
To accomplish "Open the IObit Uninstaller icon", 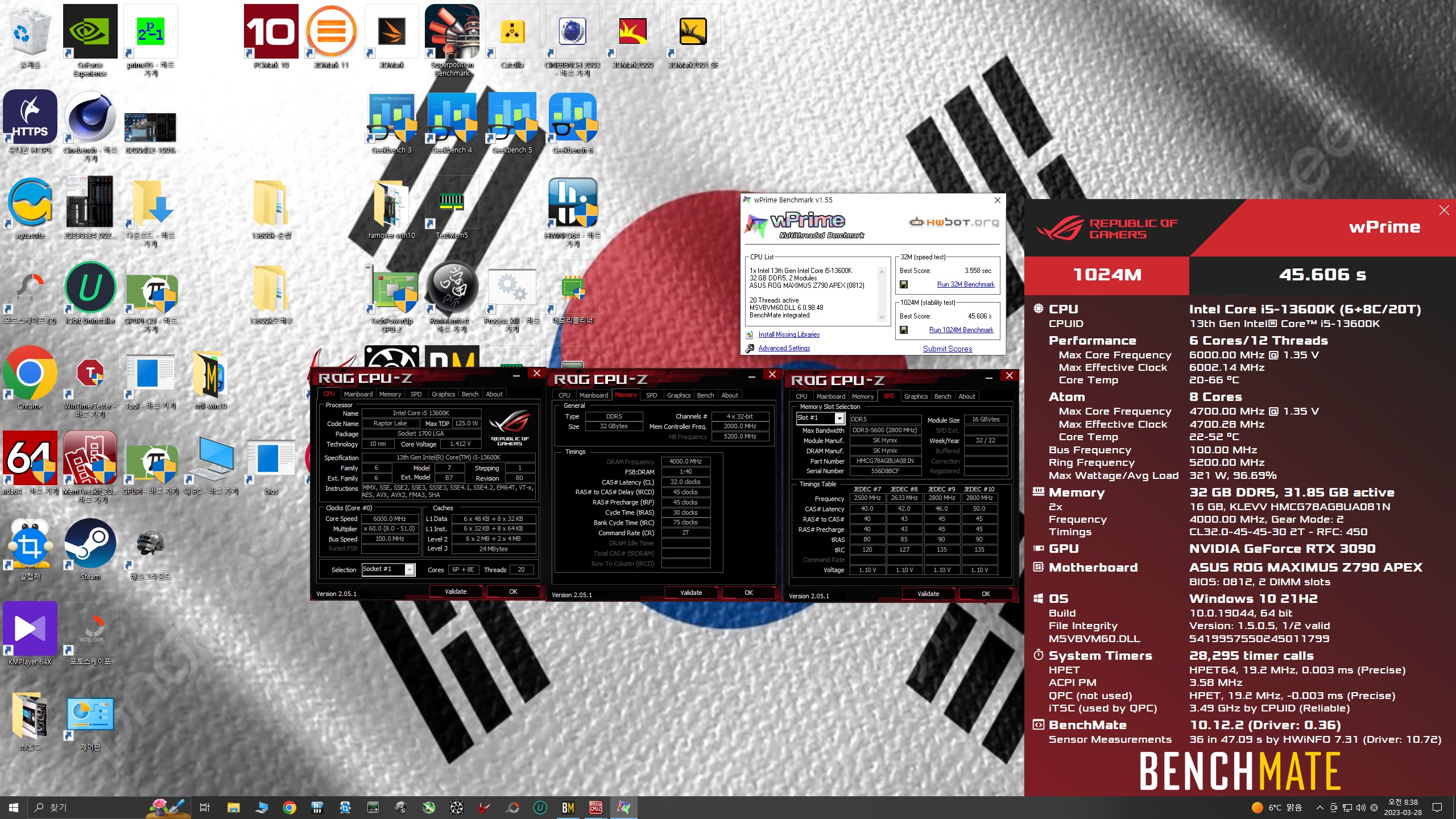I will [x=90, y=293].
